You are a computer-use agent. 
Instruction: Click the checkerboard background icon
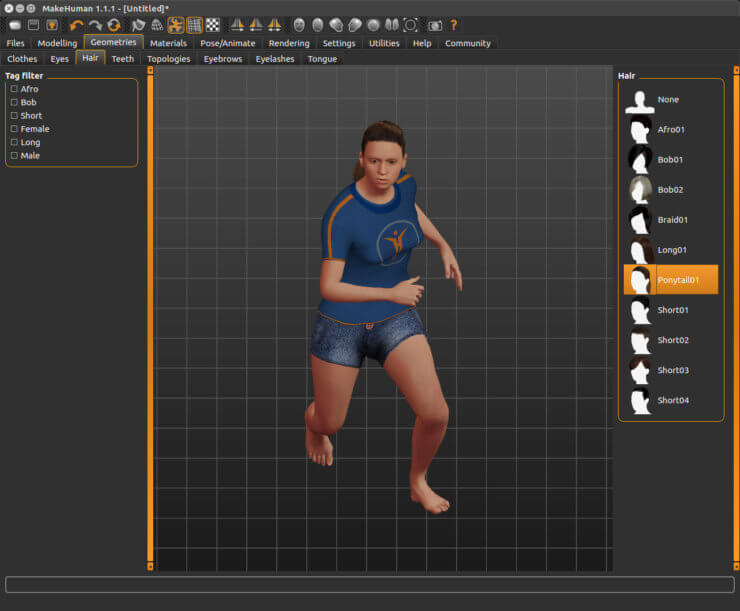212,25
